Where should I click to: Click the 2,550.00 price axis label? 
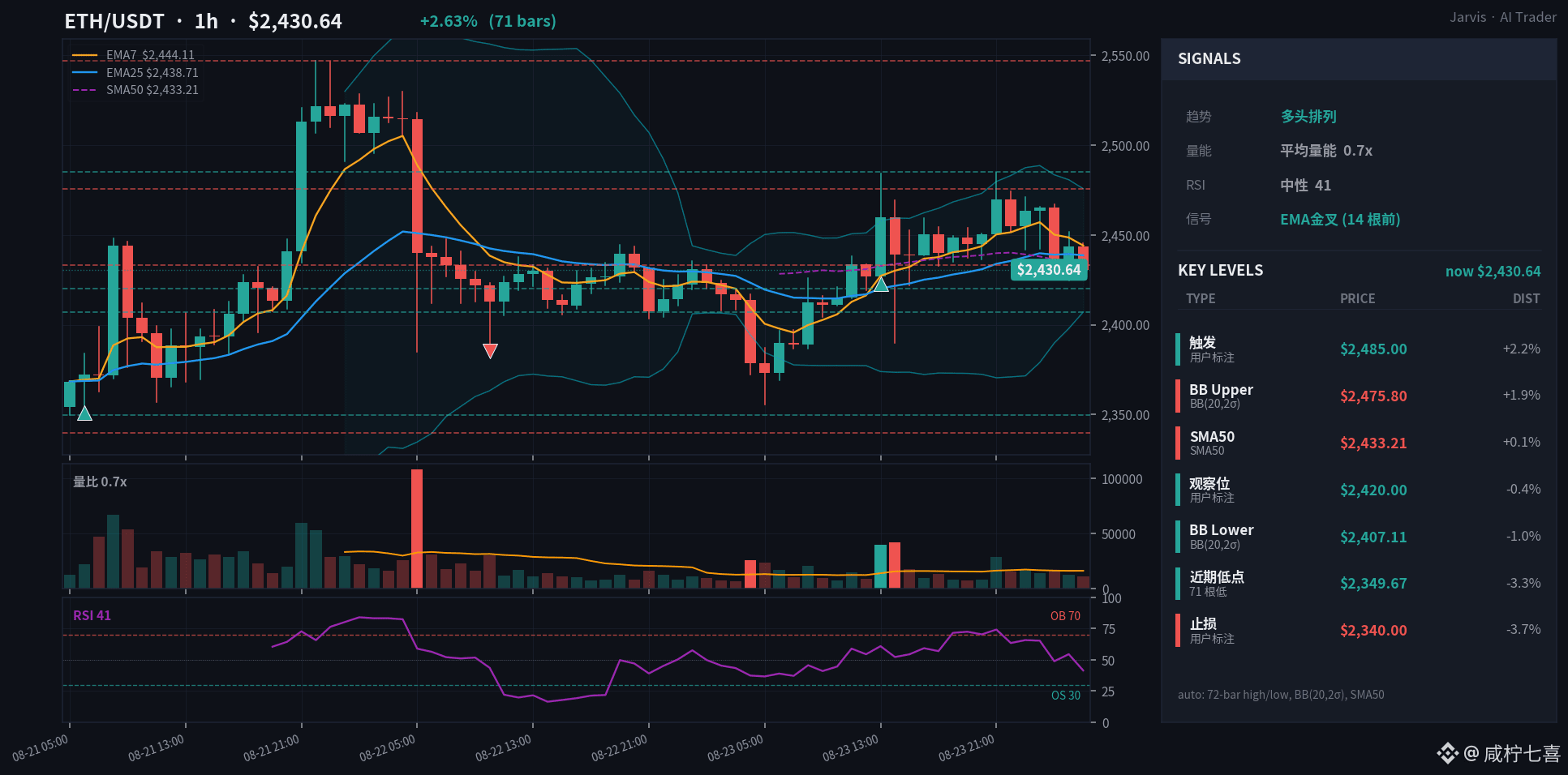1125,56
